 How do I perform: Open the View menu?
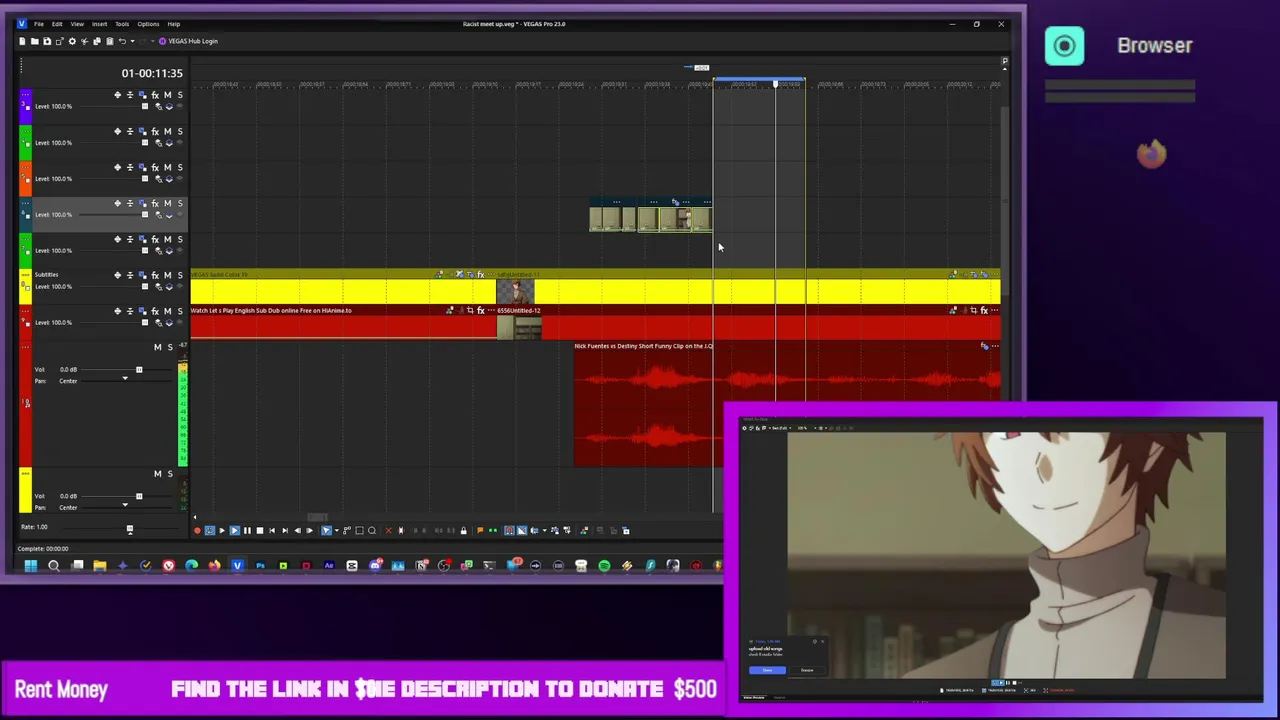(77, 24)
